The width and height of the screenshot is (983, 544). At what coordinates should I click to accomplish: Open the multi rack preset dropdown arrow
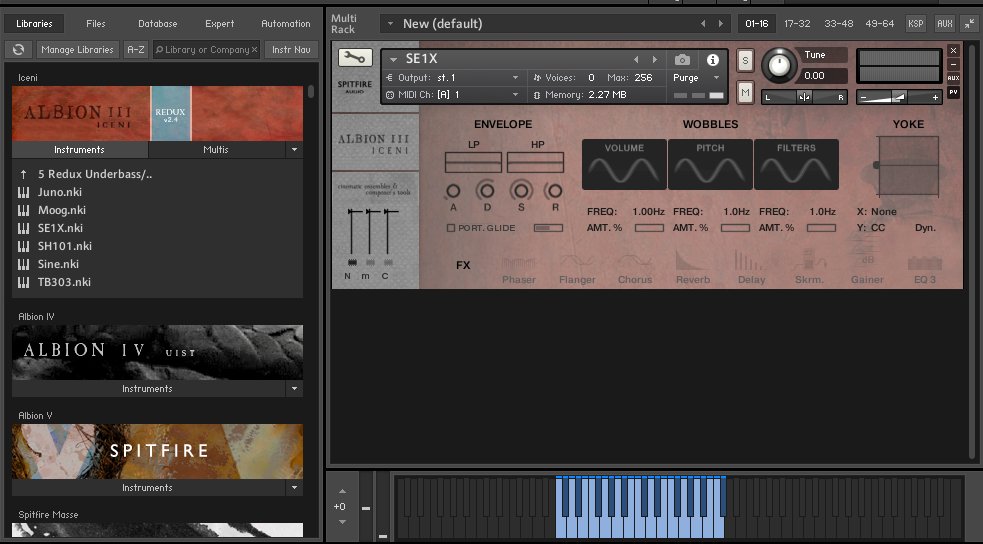[x=391, y=24]
